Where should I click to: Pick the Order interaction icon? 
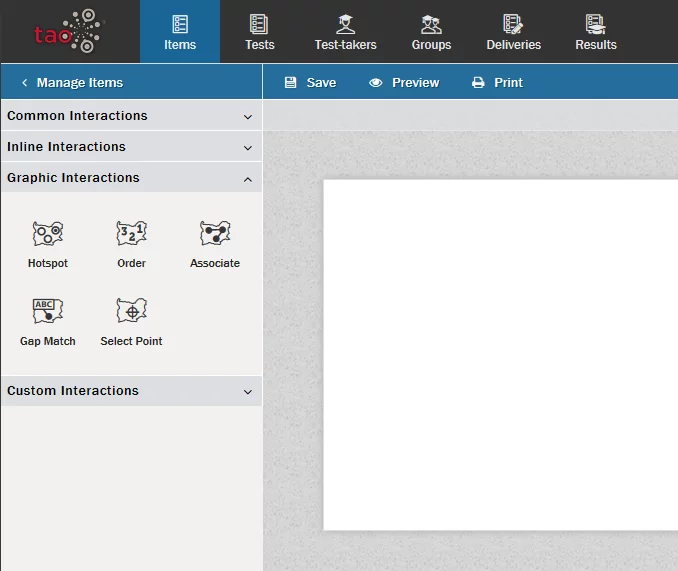coord(131,234)
